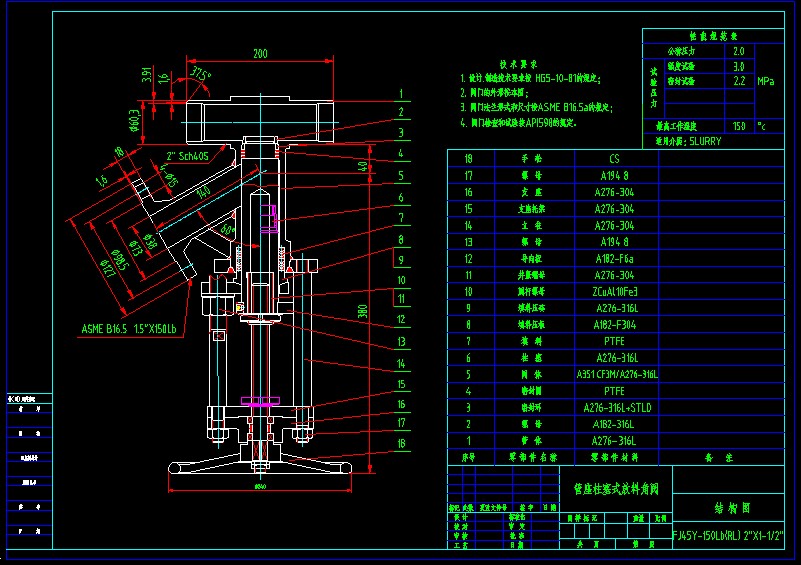
Task: Select the 60° angle dimension in valve body
Action: 227,229
